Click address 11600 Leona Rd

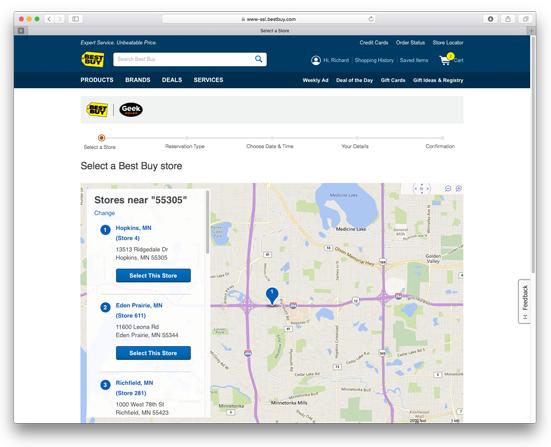137,327
